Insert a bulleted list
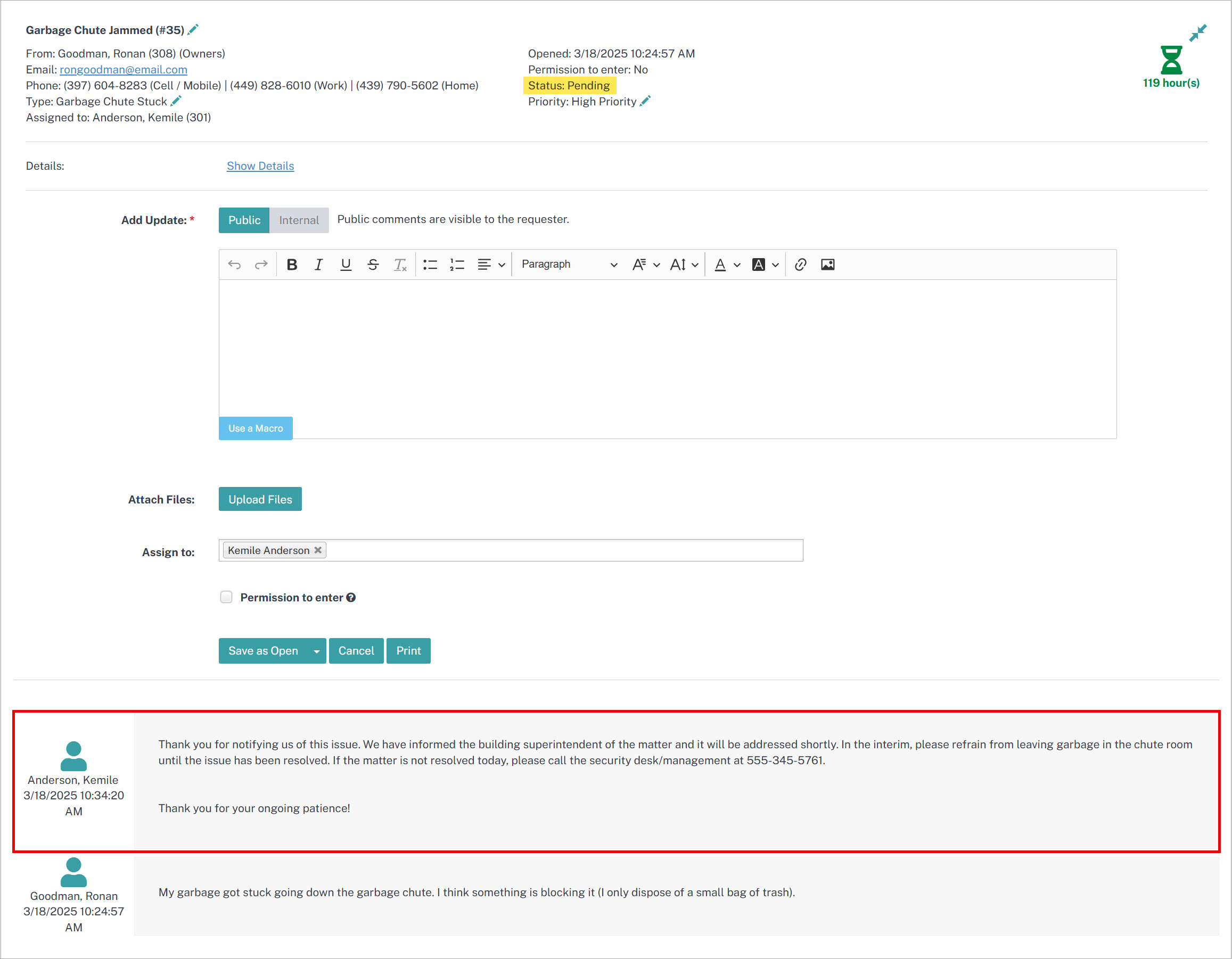 (430, 264)
